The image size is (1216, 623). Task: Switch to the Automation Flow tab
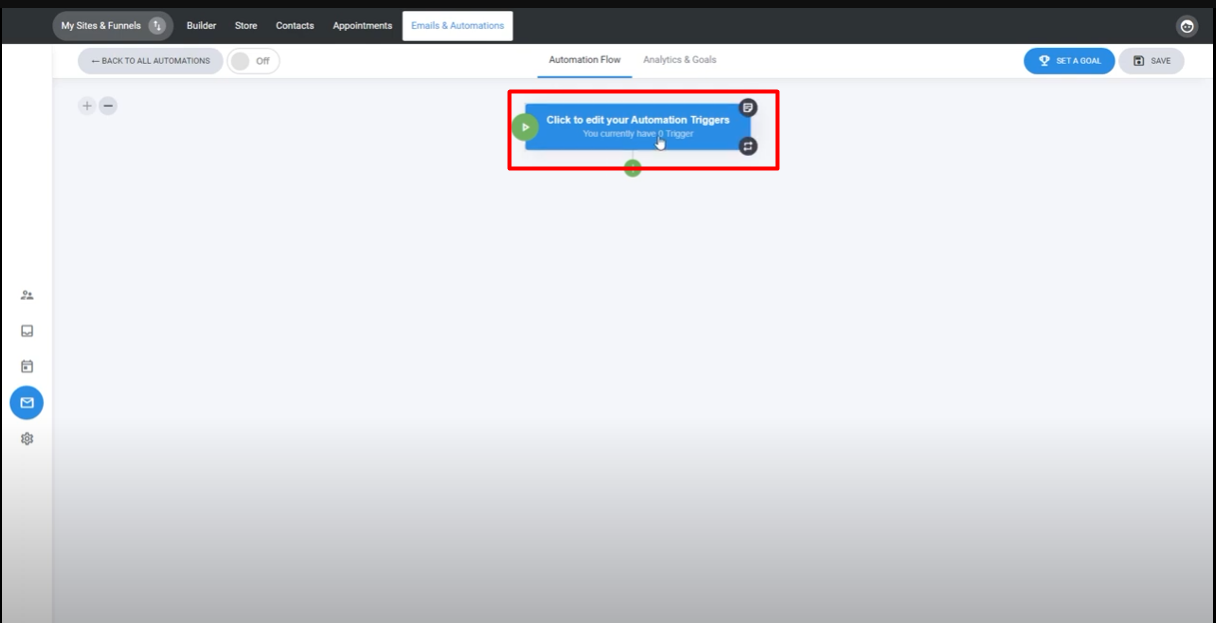tap(584, 60)
